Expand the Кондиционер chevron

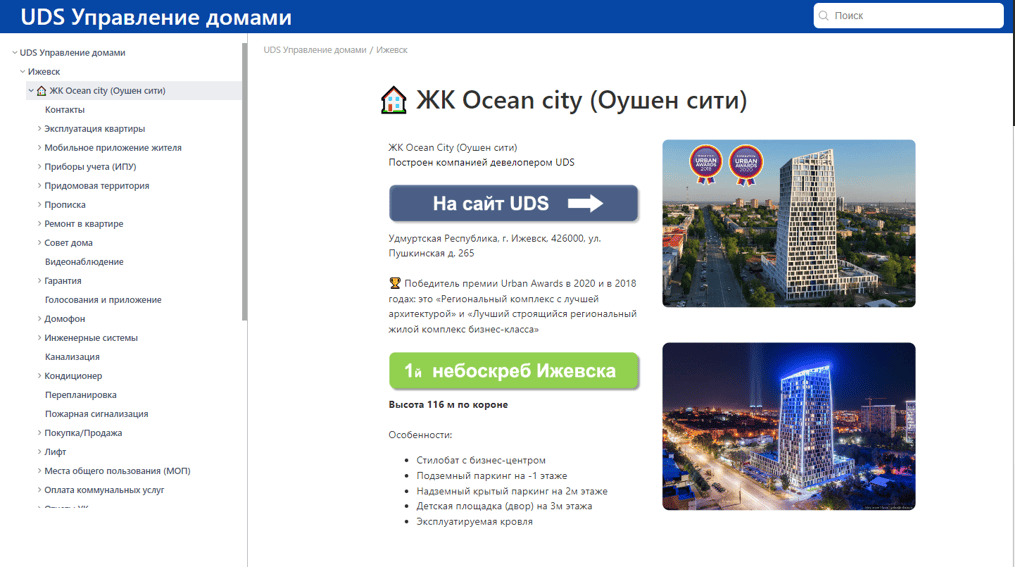[x=39, y=376]
